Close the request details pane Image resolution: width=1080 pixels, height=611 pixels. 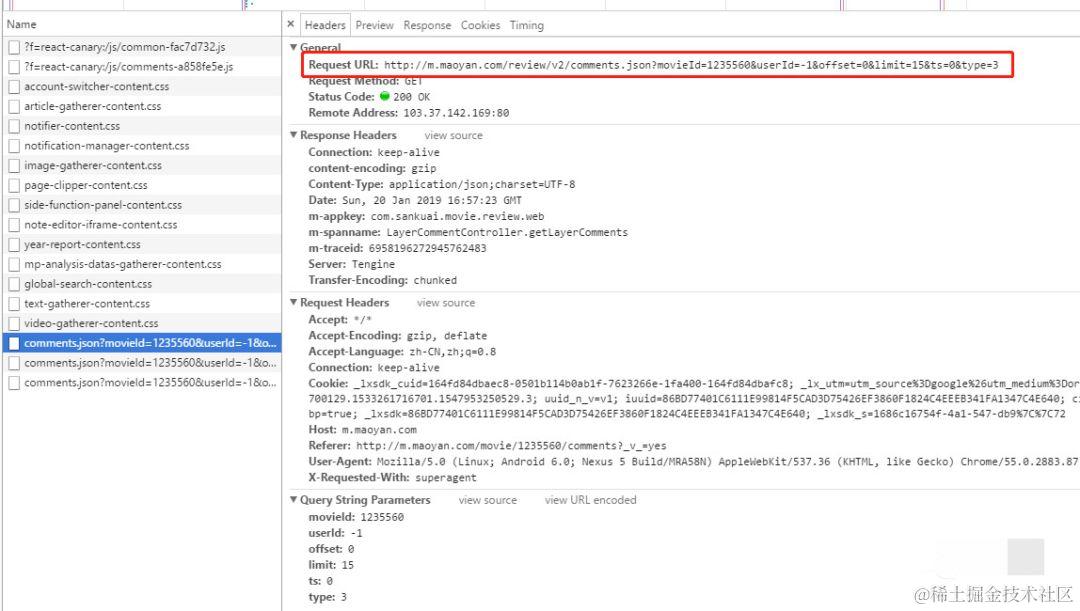pyautogui.click(x=291, y=24)
